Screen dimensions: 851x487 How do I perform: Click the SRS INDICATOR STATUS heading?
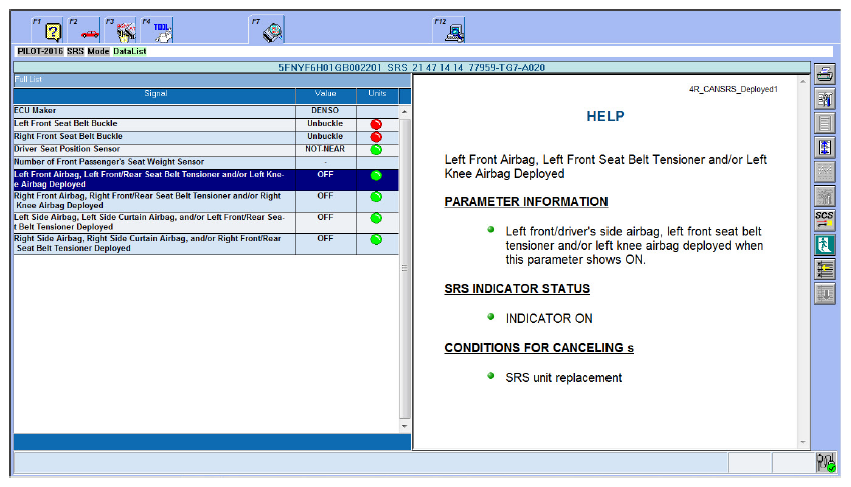(517, 289)
